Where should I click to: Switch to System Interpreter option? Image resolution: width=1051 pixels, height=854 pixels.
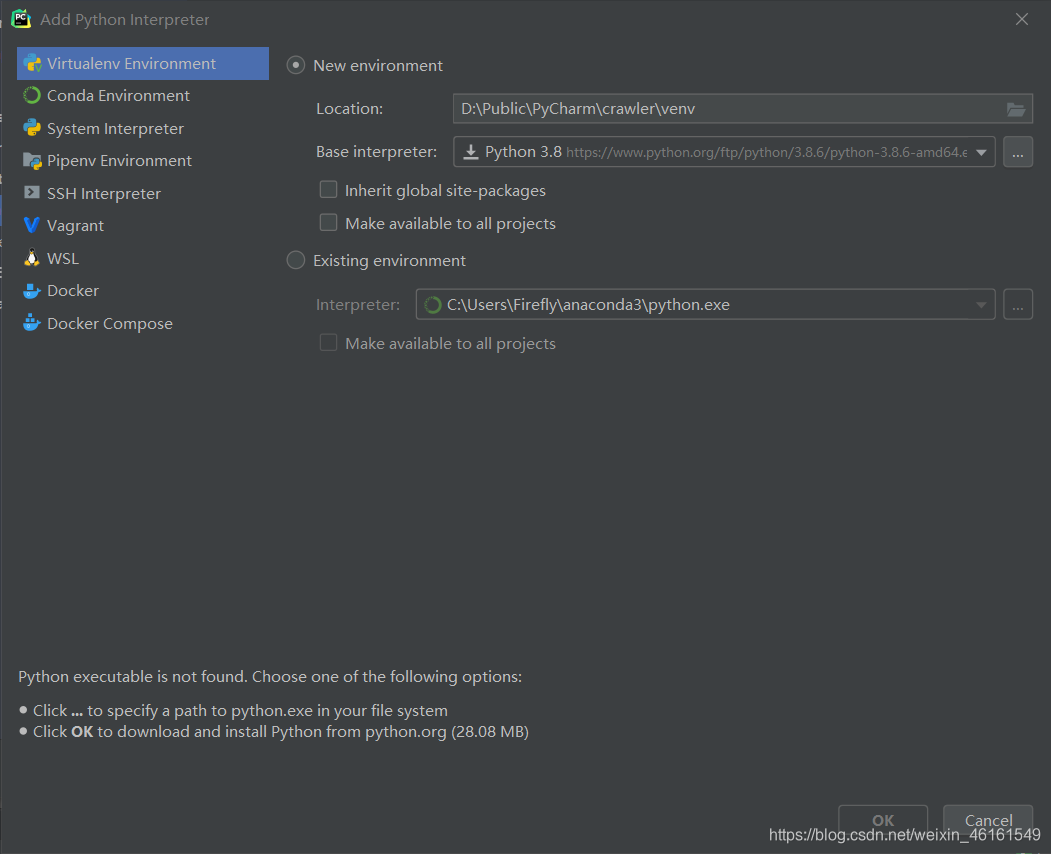click(x=143, y=128)
